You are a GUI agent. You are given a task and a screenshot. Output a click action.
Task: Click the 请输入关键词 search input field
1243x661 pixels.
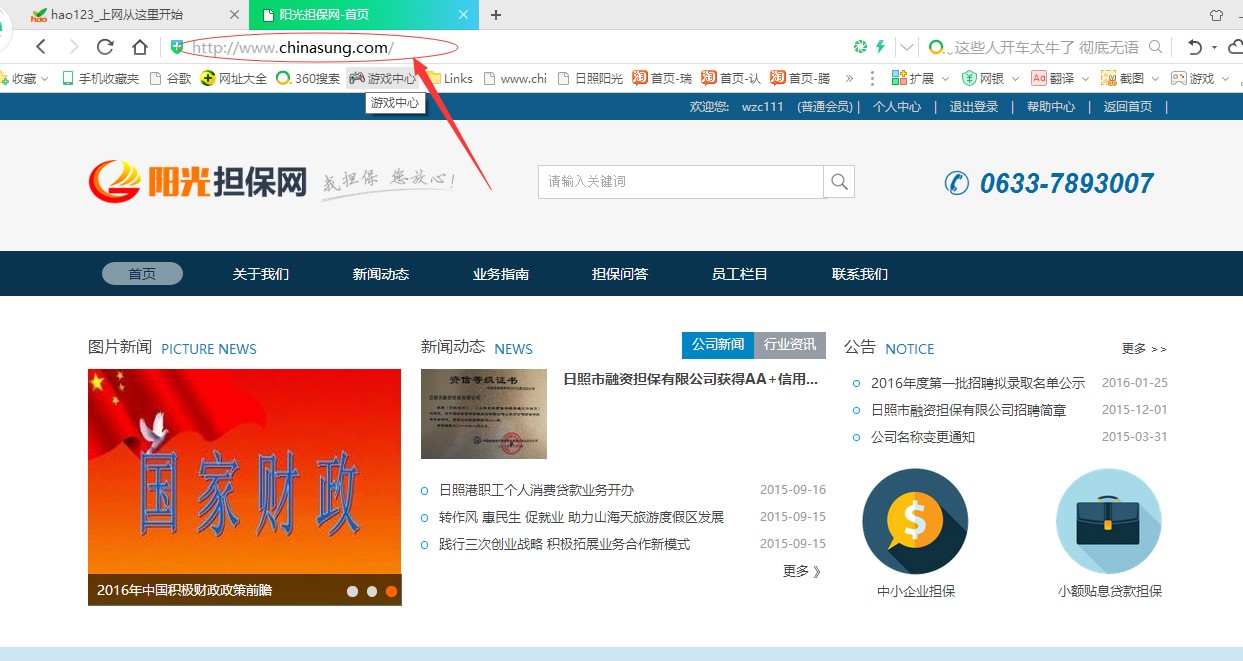click(680, 182)
